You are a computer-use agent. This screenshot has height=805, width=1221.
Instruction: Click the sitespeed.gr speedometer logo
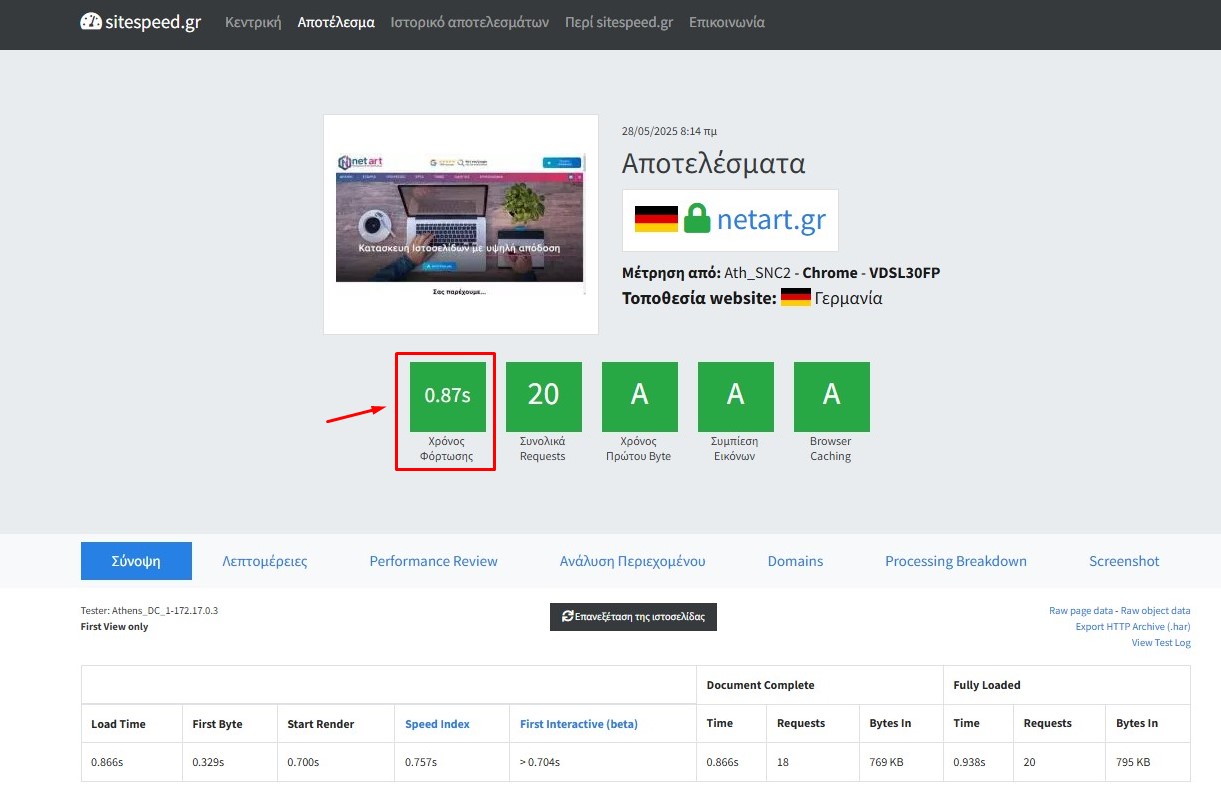click(x=91, y=22)
